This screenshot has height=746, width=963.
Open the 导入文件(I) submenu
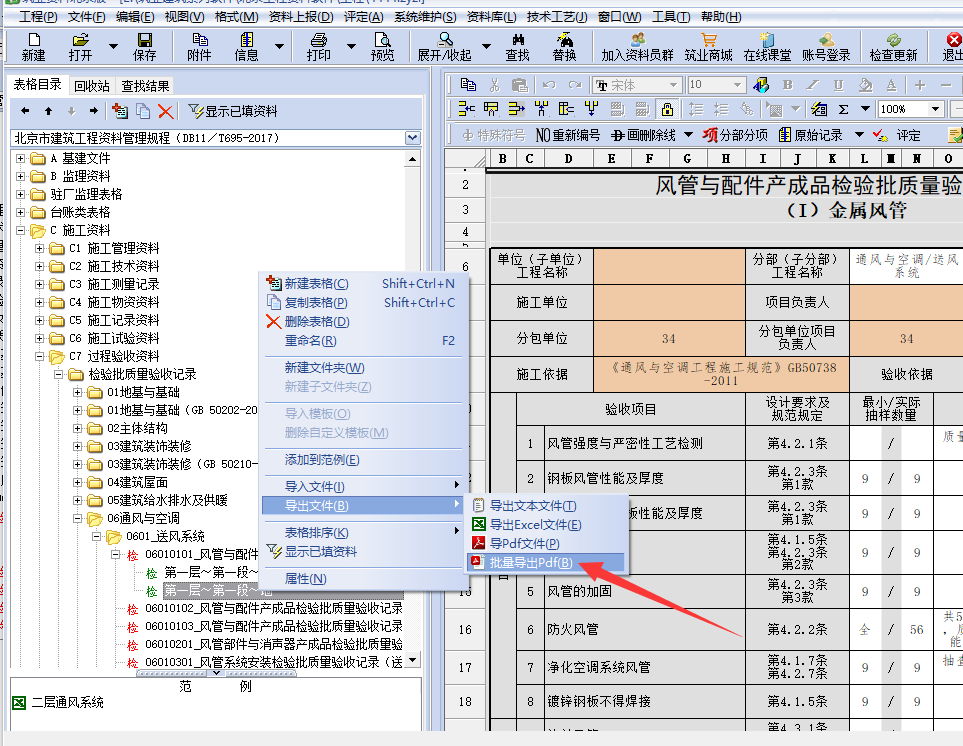(363, 487)
